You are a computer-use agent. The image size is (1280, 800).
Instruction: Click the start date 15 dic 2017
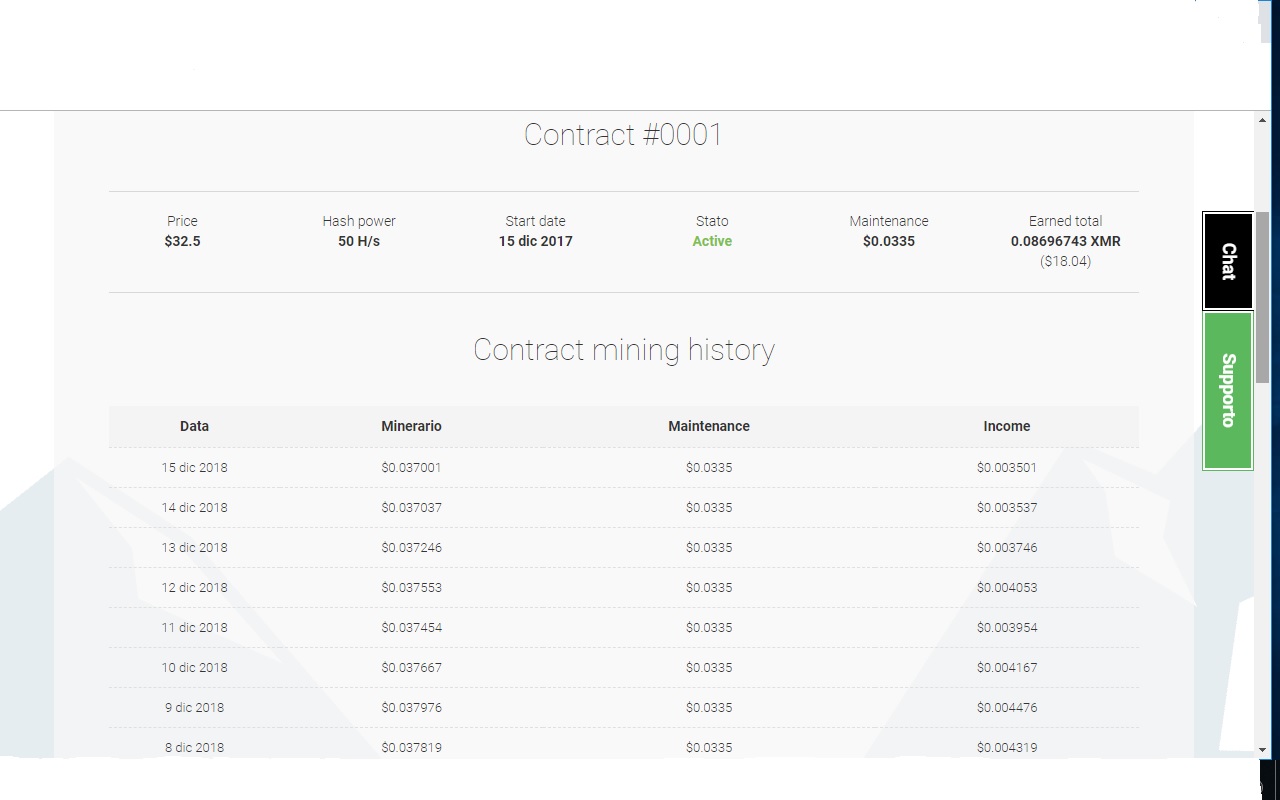(x=536, y=241)
